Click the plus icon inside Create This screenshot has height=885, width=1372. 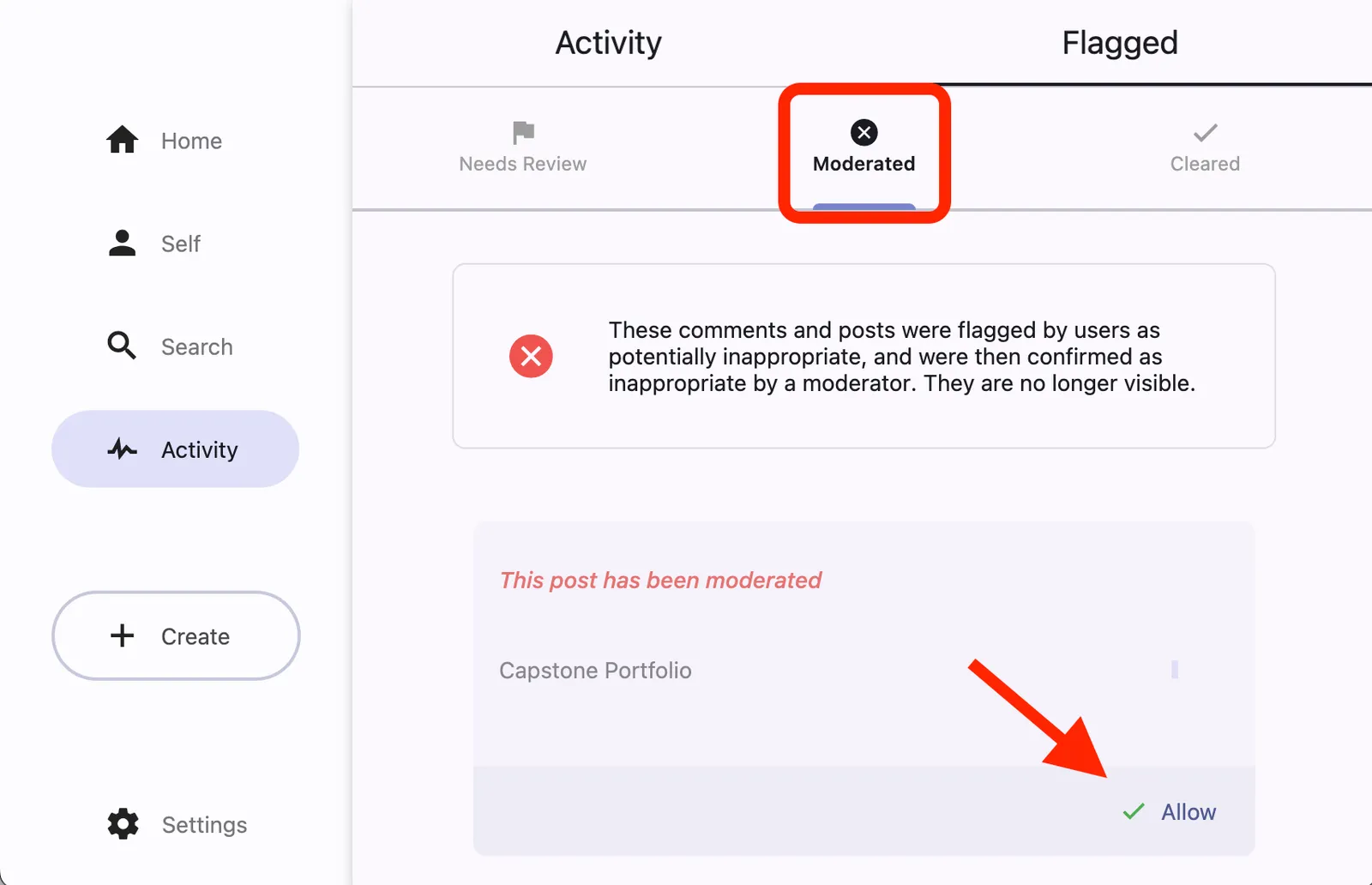point(121,635)
